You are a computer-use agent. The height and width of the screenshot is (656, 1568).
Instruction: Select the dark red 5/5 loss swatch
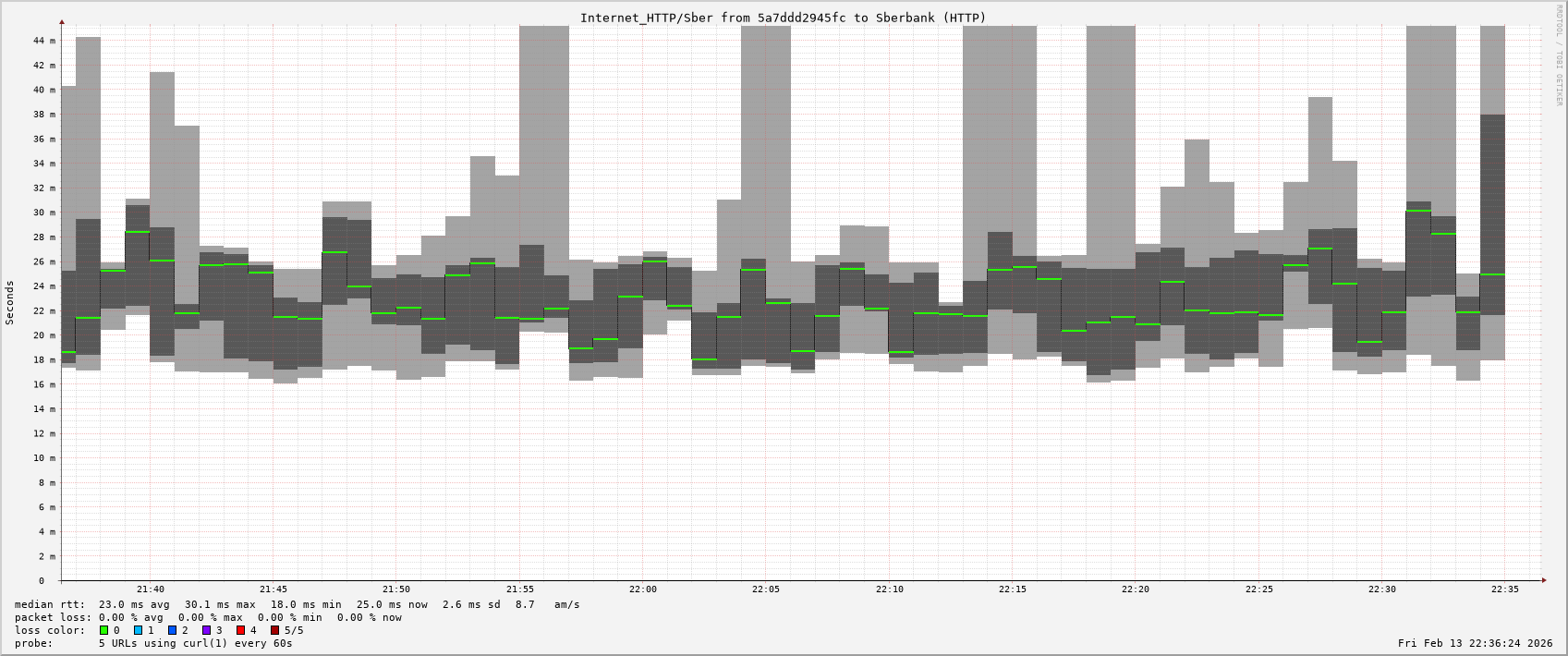coord(275,630)
